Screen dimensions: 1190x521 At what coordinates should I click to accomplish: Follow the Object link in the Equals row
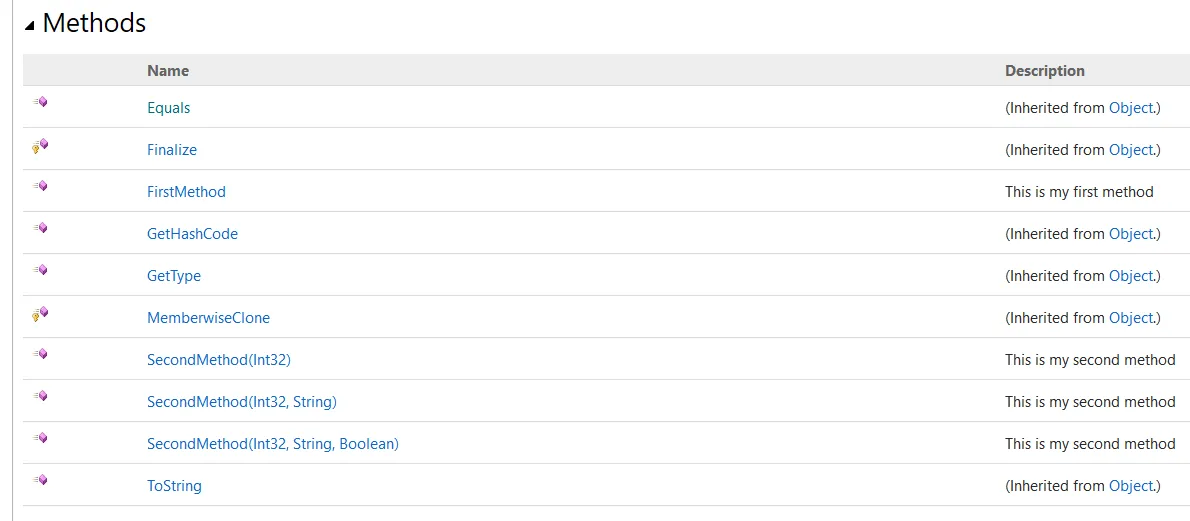(1130, 108)
